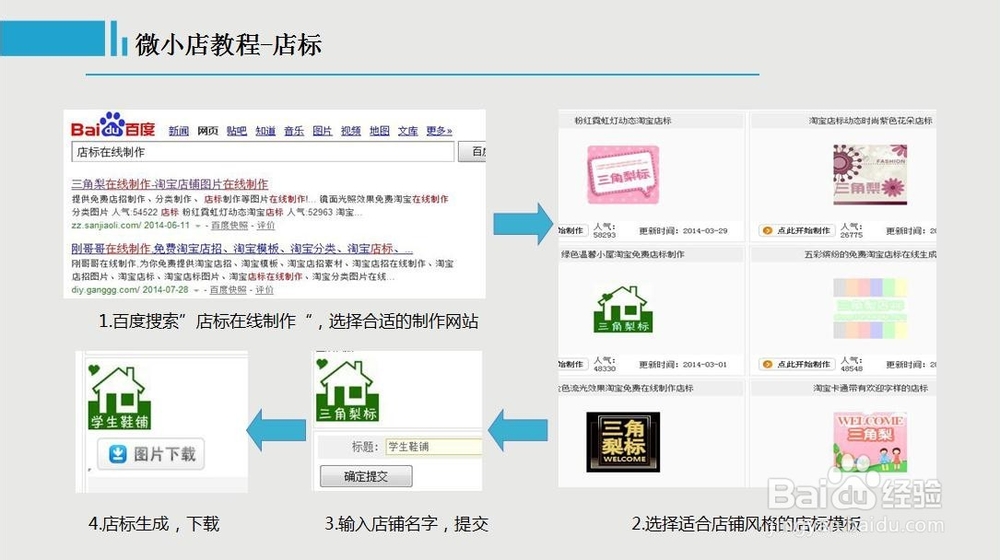Select the black gold 三角梨标 WELCOME thumbnail

click(x=623, y=442)
